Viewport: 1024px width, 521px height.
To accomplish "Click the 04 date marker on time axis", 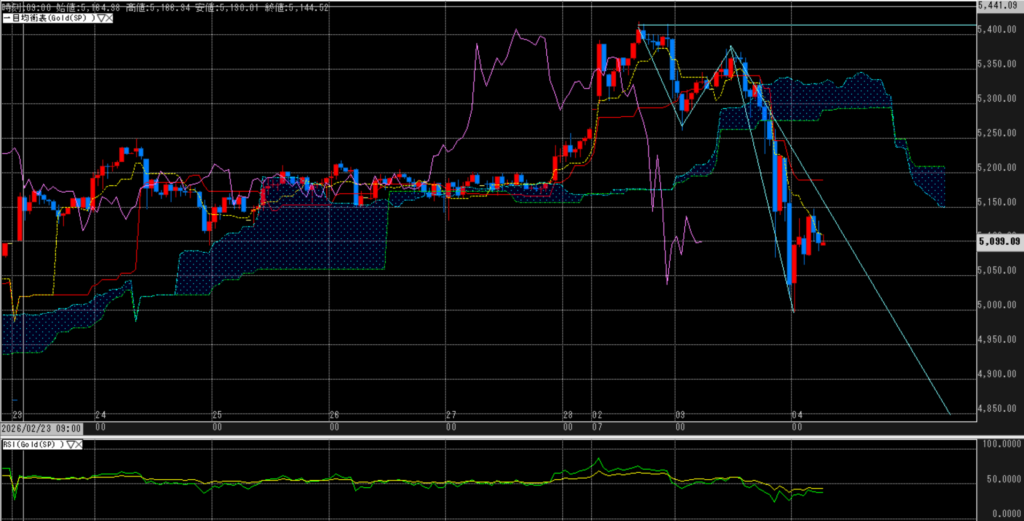I will click(797, 414).
